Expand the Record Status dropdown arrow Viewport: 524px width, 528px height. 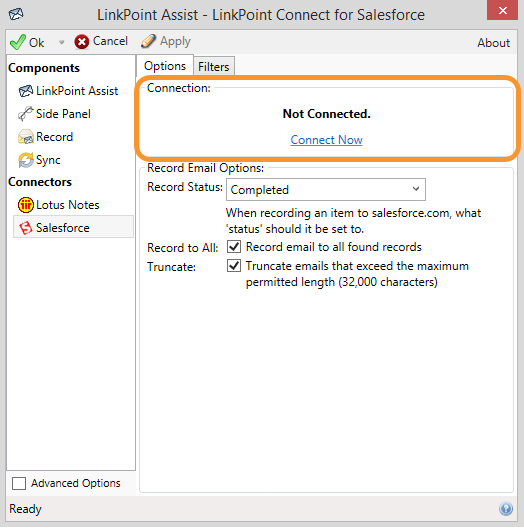pos(416,189)
